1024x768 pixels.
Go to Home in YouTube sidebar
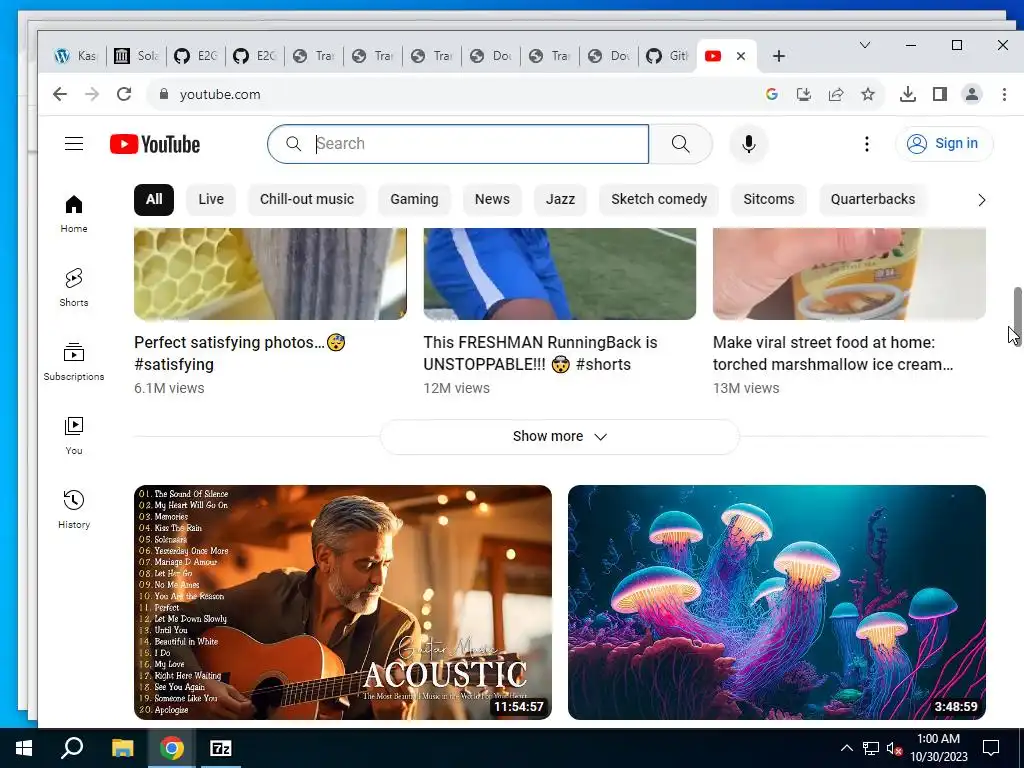click(x=74, y=214)
